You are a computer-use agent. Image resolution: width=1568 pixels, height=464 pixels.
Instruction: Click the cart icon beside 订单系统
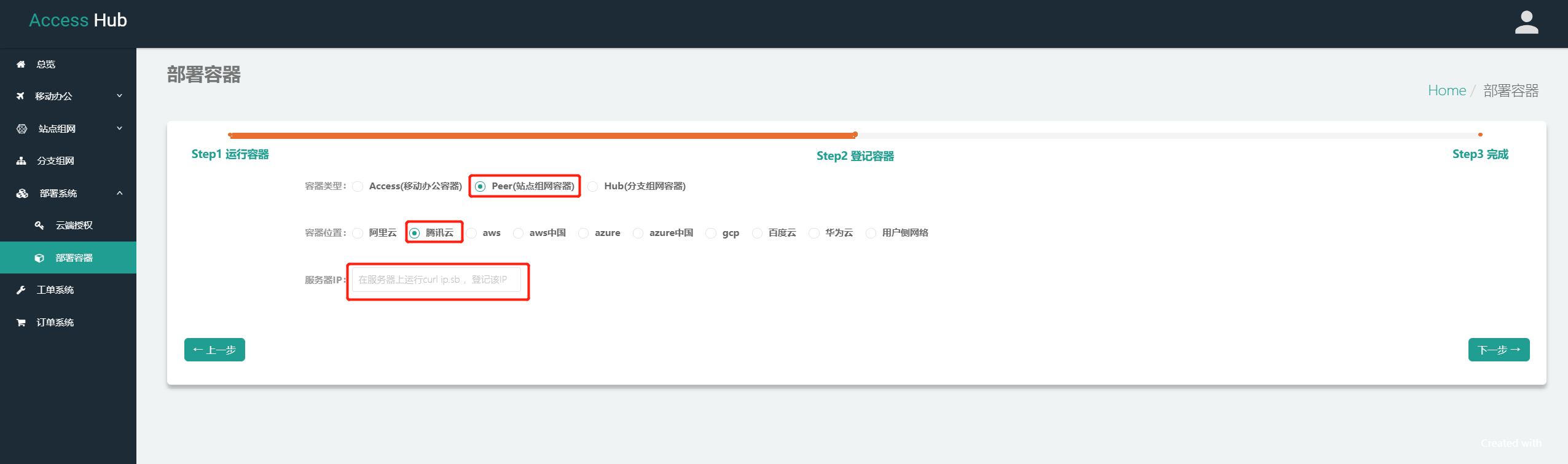point(21,322)
